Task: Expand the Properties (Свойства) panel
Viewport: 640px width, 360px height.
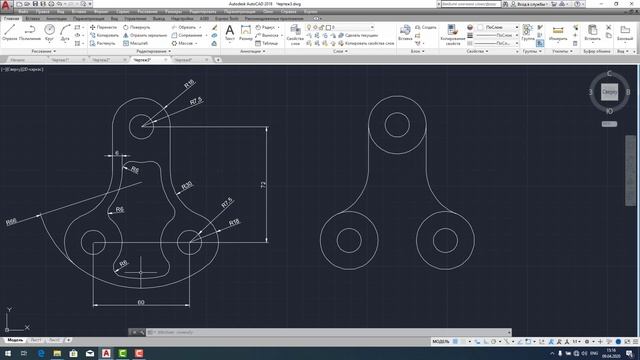Action: click(x=477, y=51)
